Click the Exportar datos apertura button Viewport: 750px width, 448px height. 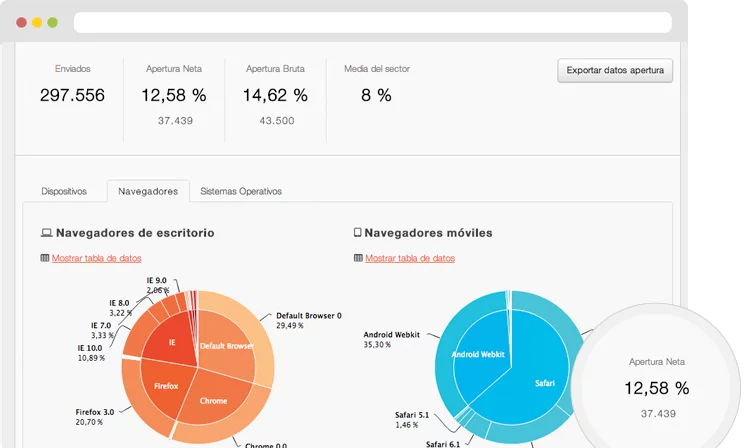(x=615, y=70)
